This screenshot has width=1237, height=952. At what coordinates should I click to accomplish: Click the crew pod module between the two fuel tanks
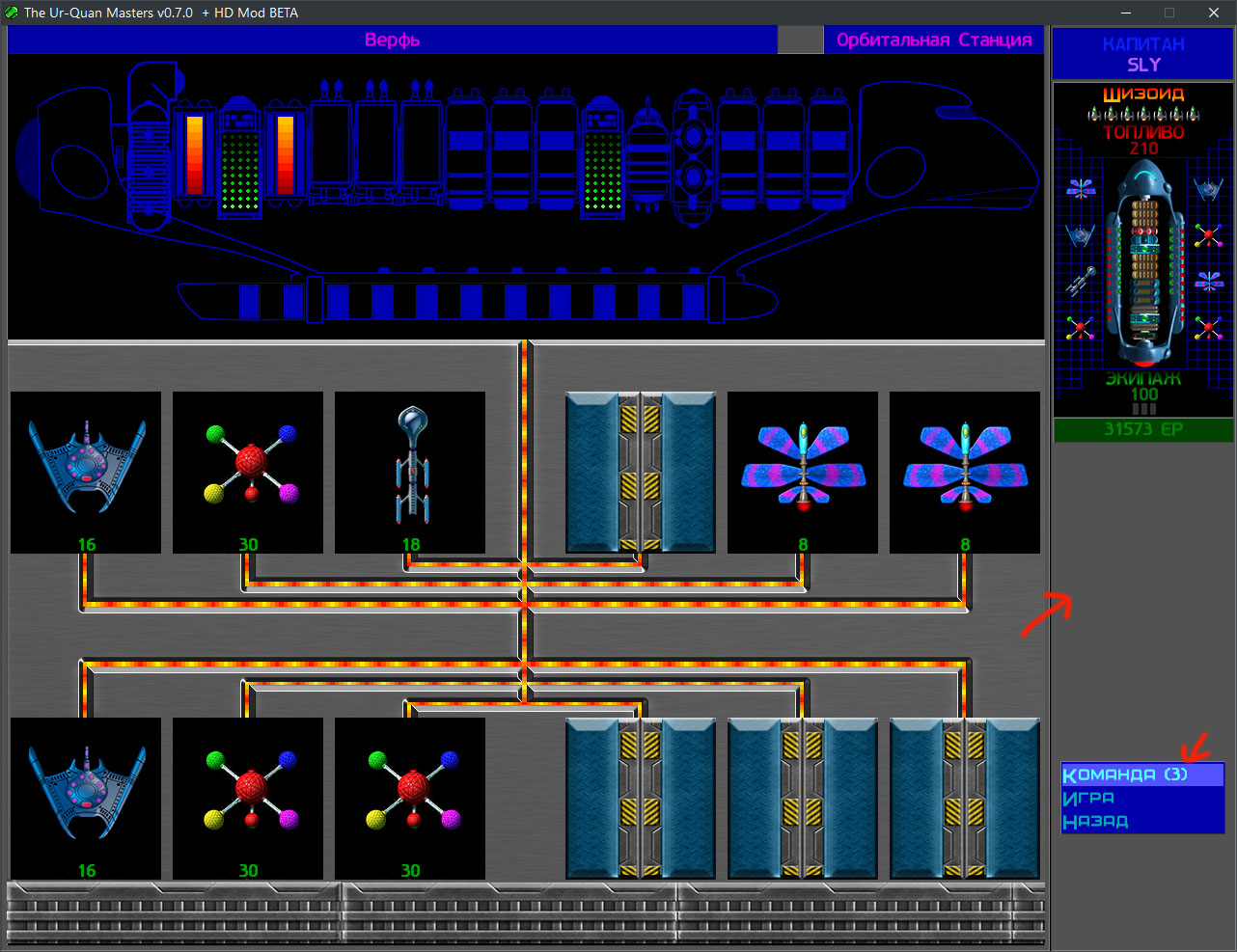click(239, 156)
